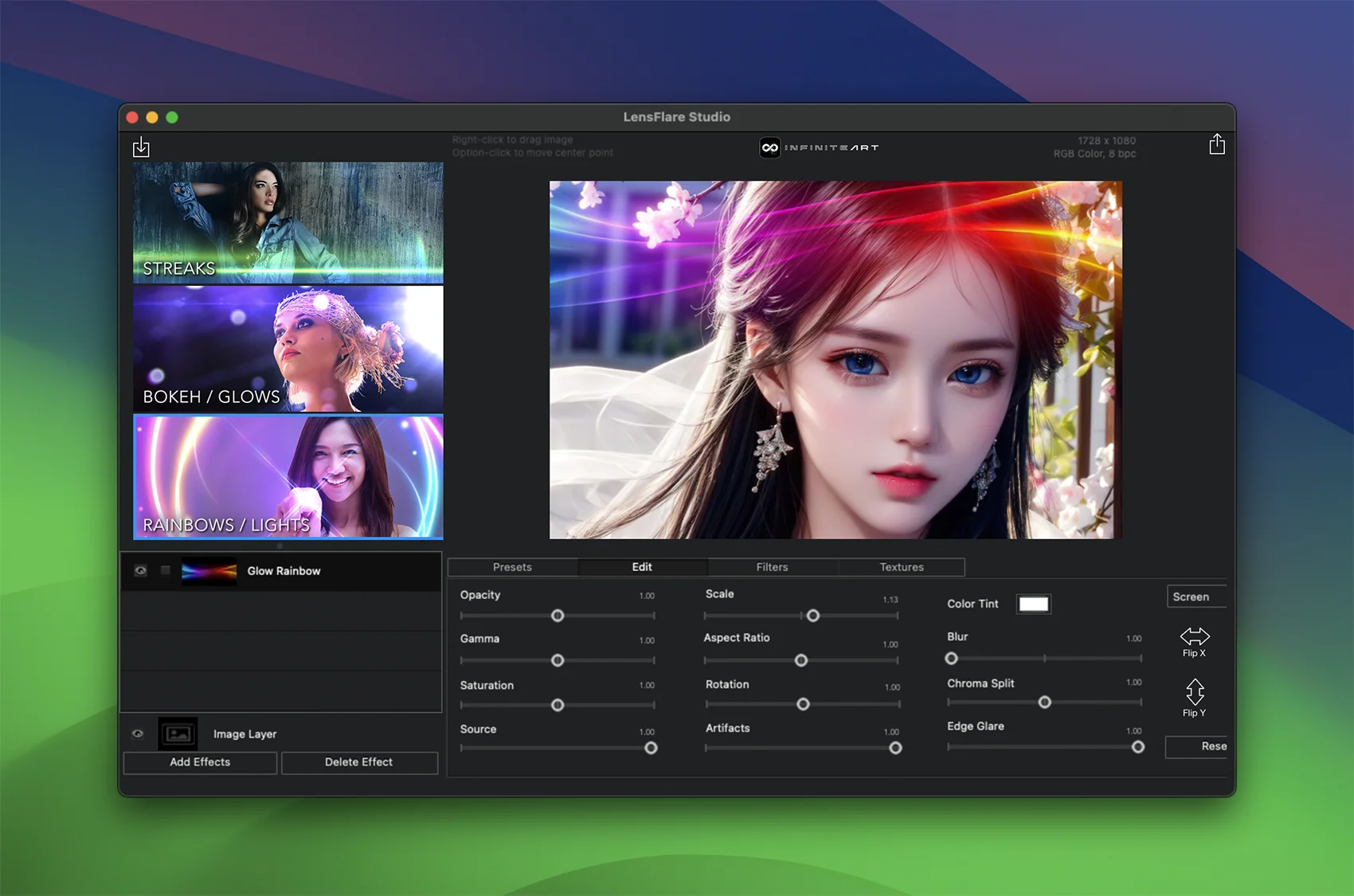Click the InfiniteArt logo
The image size is (1354, 896).
pyautogui.click(x=820, y=147)
